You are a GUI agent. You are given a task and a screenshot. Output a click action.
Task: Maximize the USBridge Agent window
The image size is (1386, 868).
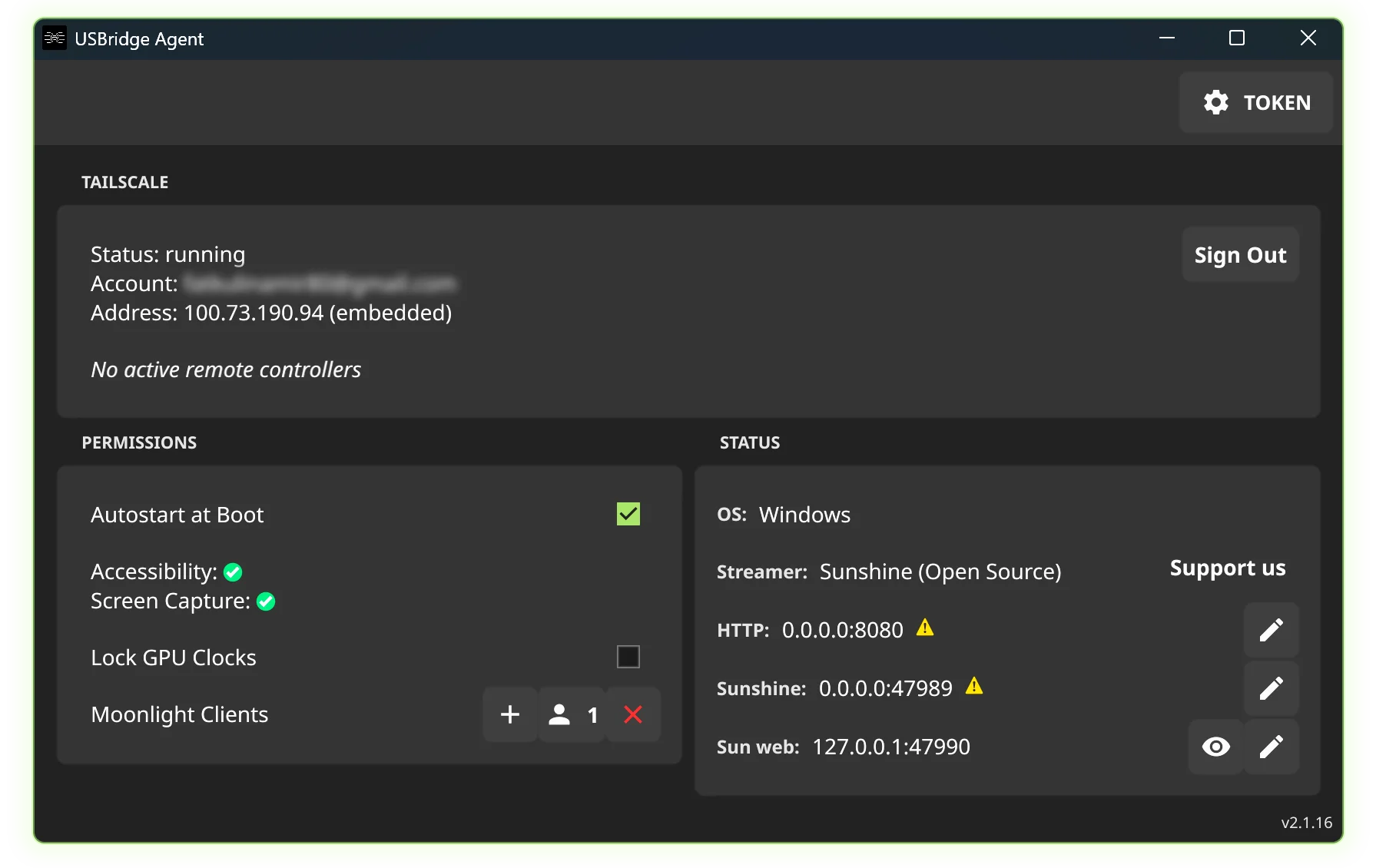(1237, 38)
